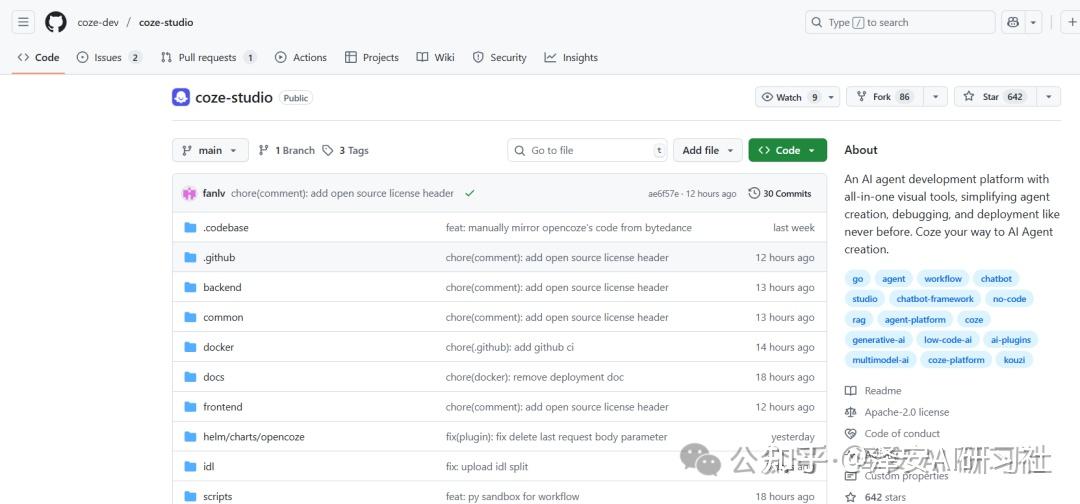Viewport: 1080px width, 504px height.
Task: Click the Watch button
Action: click(789, 97)
